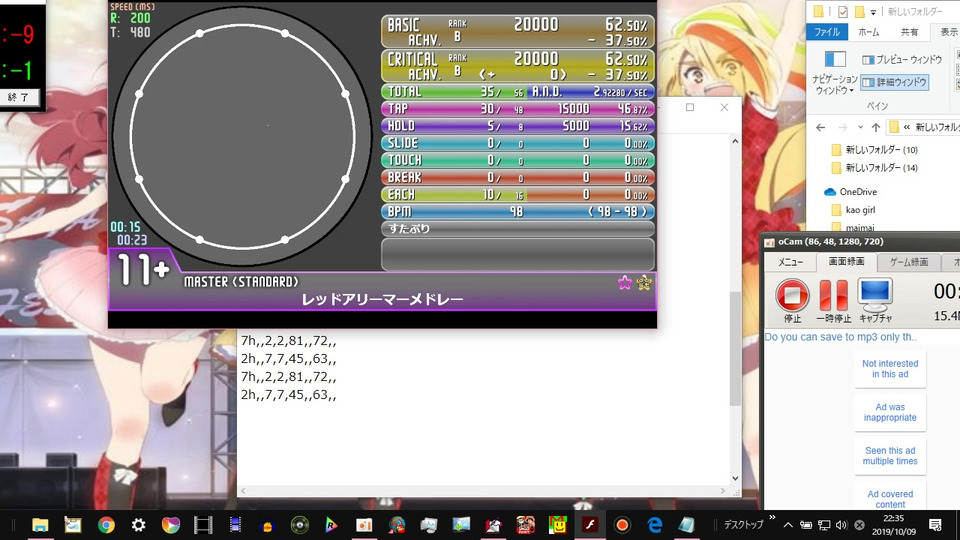This screenshot has width=960, height=540.
Task: Click 'Not interested in this ad' button
Action: (890, 369)
